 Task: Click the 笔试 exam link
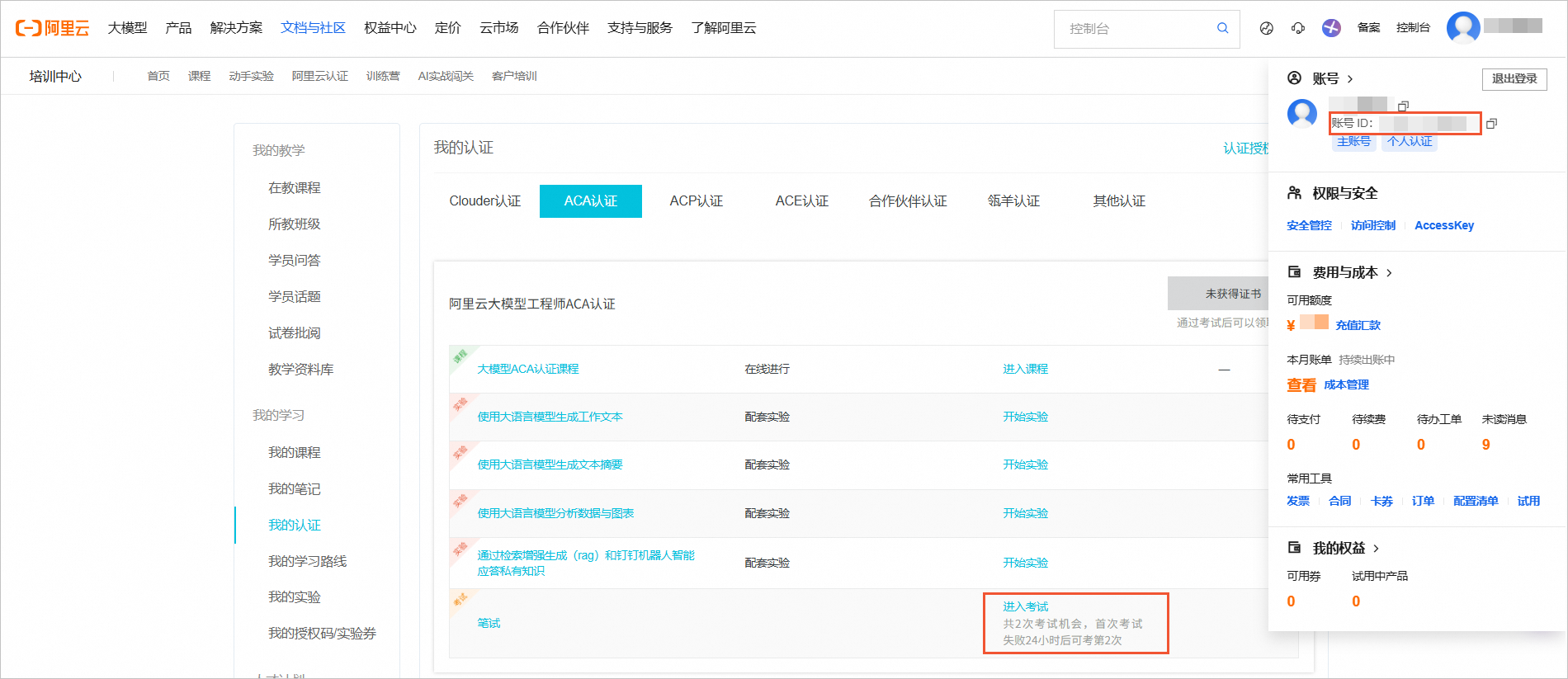(489, 623)
